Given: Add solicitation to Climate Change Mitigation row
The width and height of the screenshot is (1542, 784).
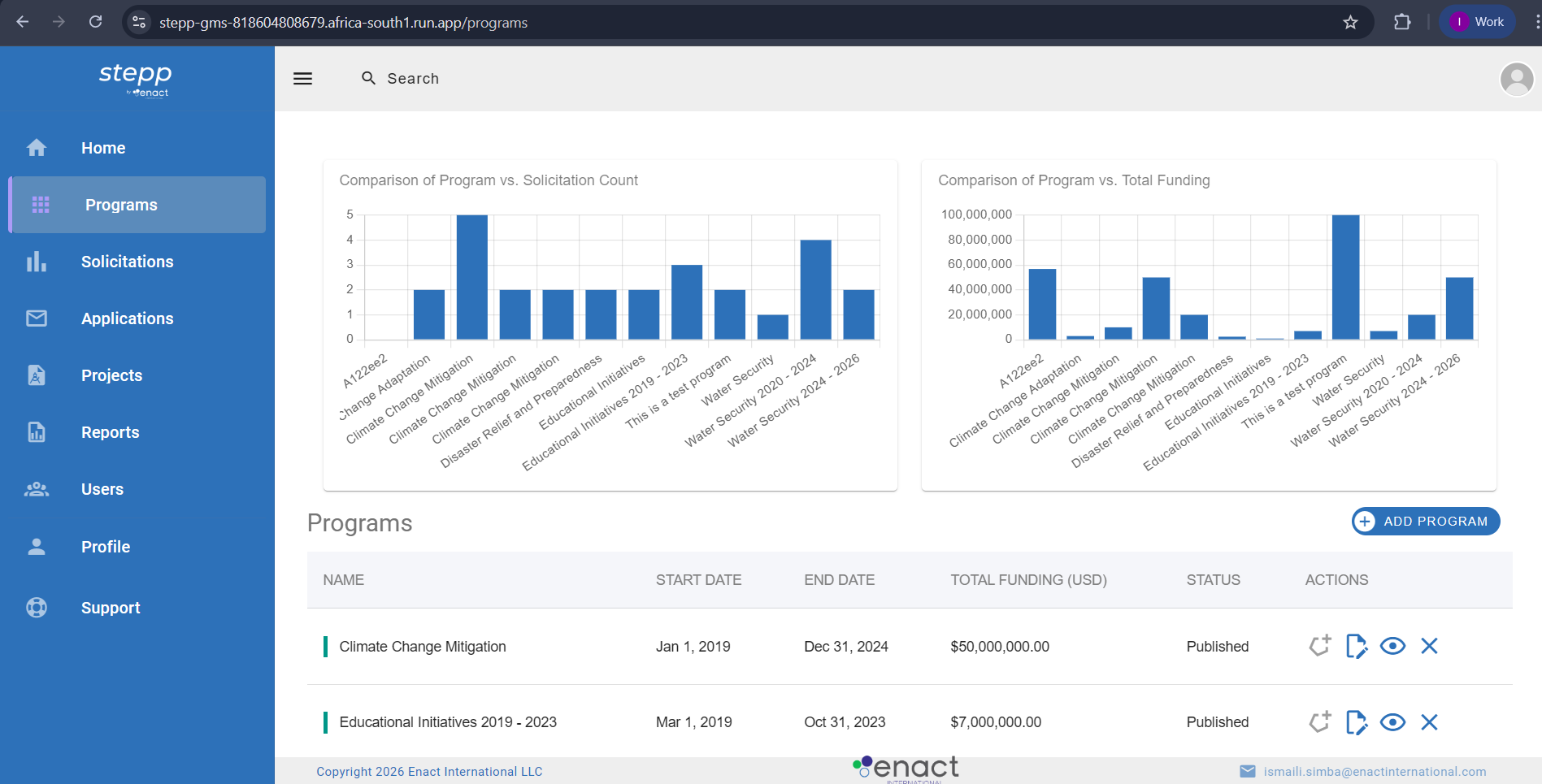Looking at the screenshot, I should [x=1320, y=646].
